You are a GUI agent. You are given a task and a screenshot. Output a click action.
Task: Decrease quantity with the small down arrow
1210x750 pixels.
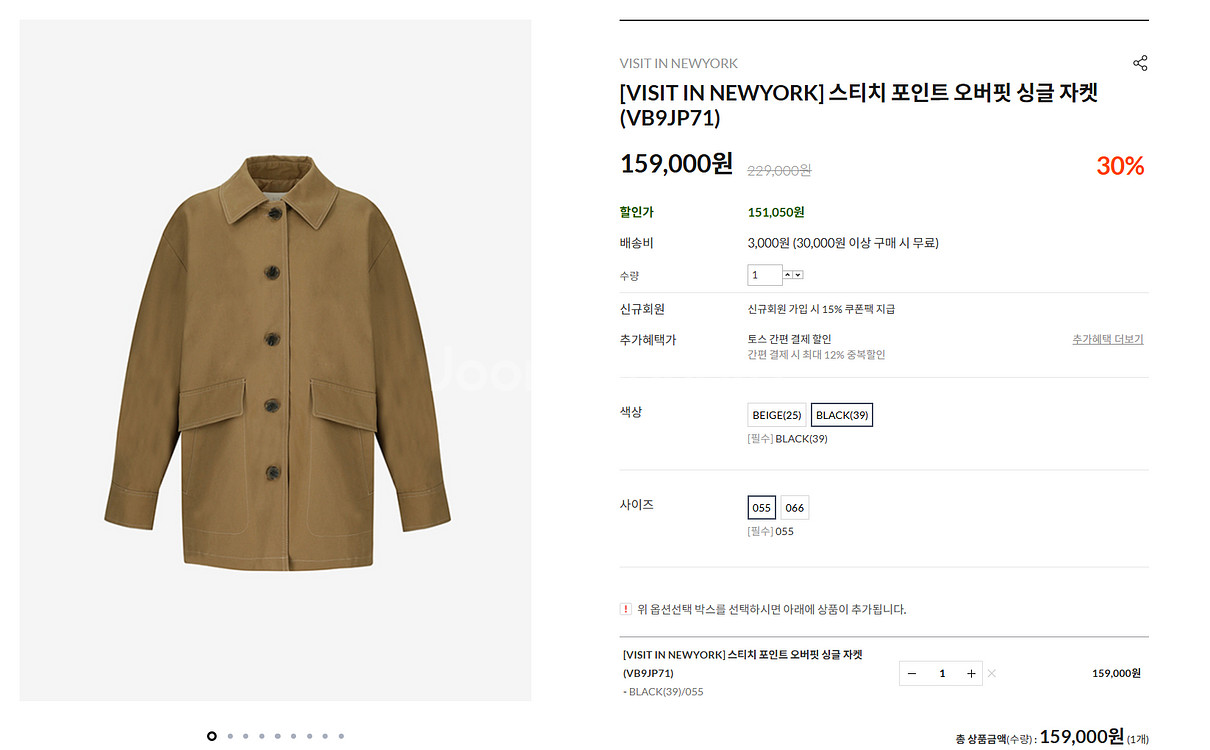point(798,275)
